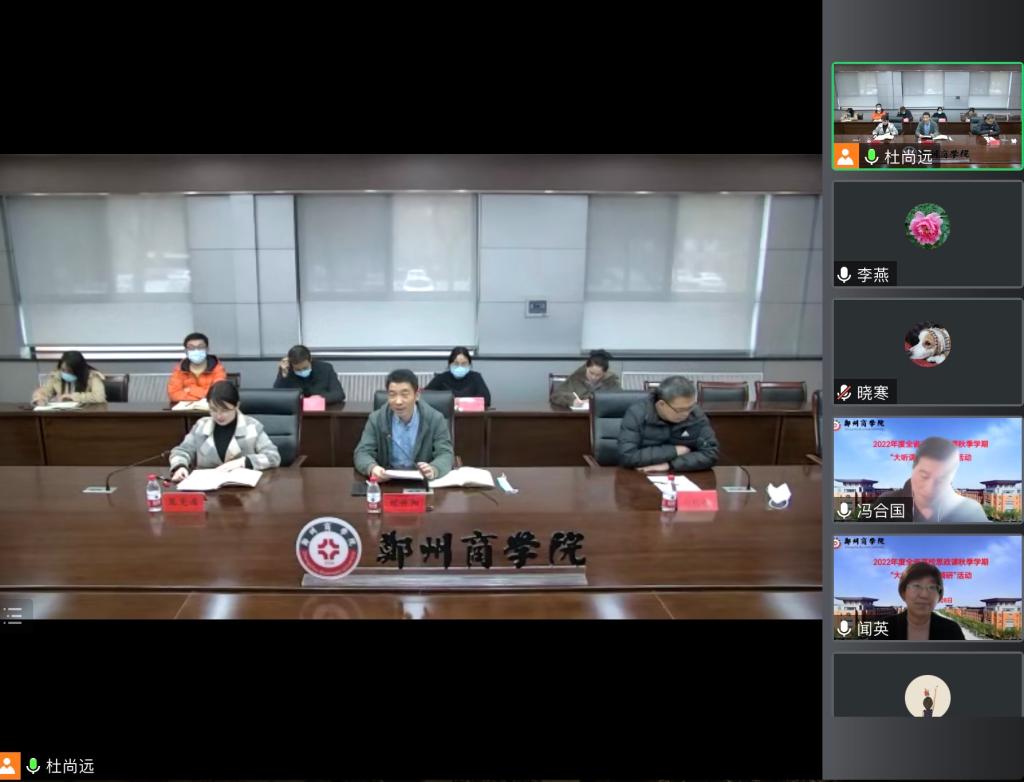The width and height of the screenshot is (1024, 782).
Task: Click the microphone icon beside 李燕
Action: point(845,274)
